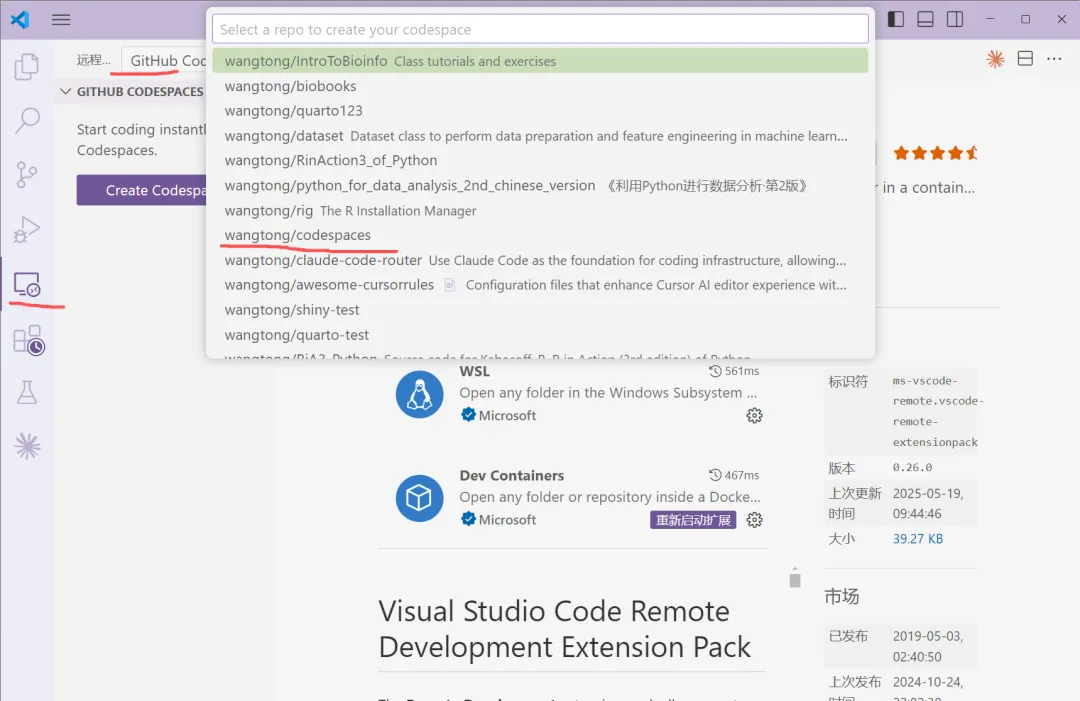This screenshot has width=1080, height=701.
Task: Choose wangtong/quarto-test repository
Action: point(540,335)
